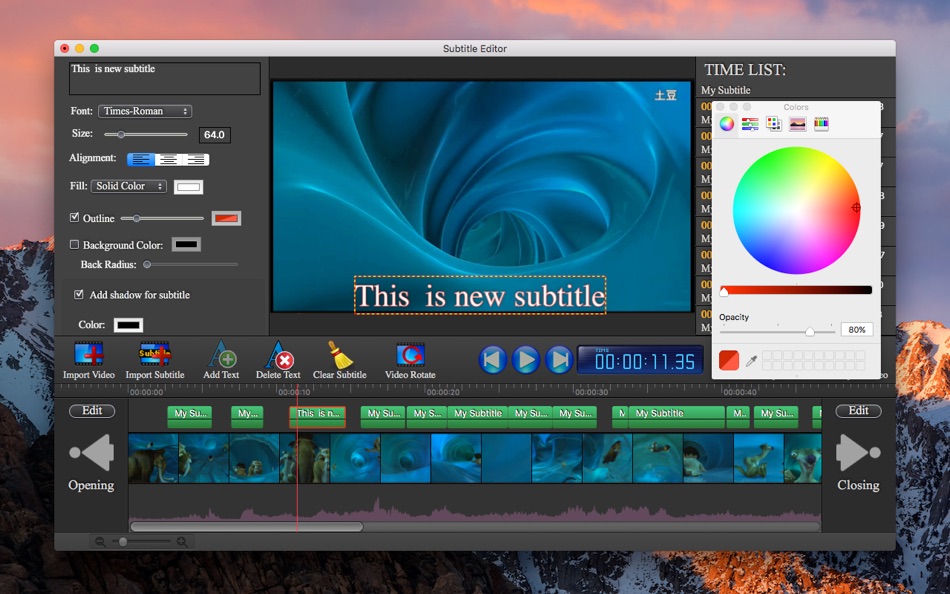Click the Delete Text icon
The height and width of the screenshot is (594, 950).
click(x=278, y=355)
